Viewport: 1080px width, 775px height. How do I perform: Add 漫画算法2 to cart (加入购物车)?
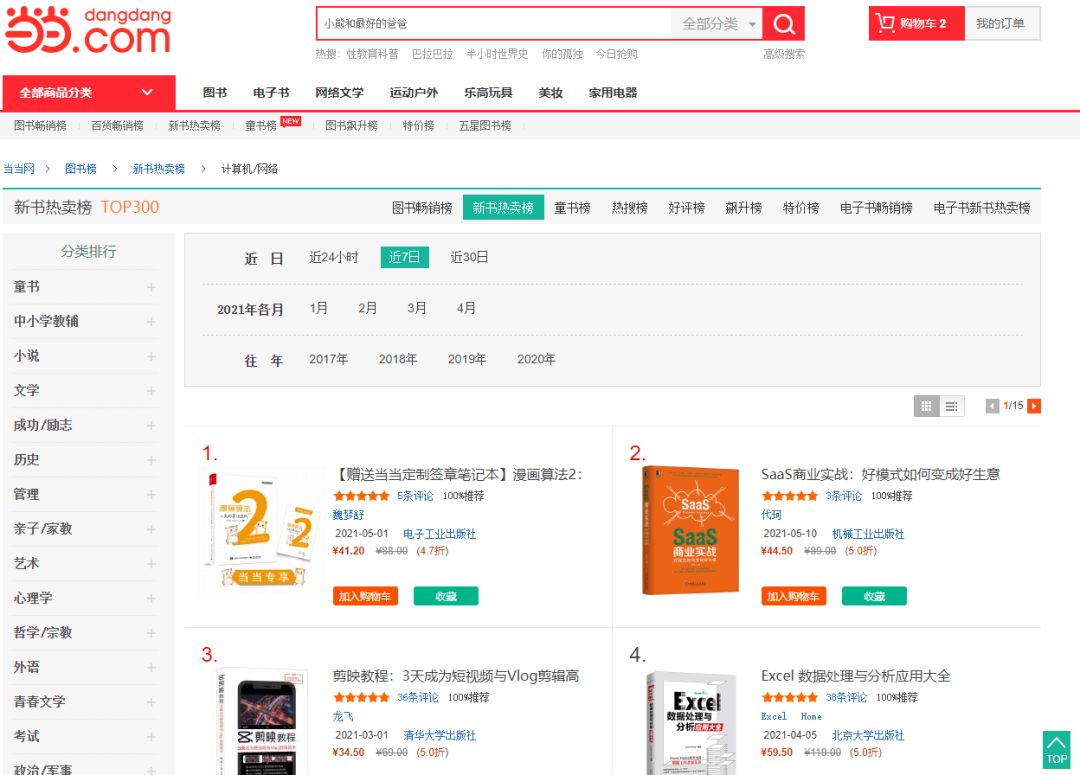pyautogui.click(x=365, y=597)
